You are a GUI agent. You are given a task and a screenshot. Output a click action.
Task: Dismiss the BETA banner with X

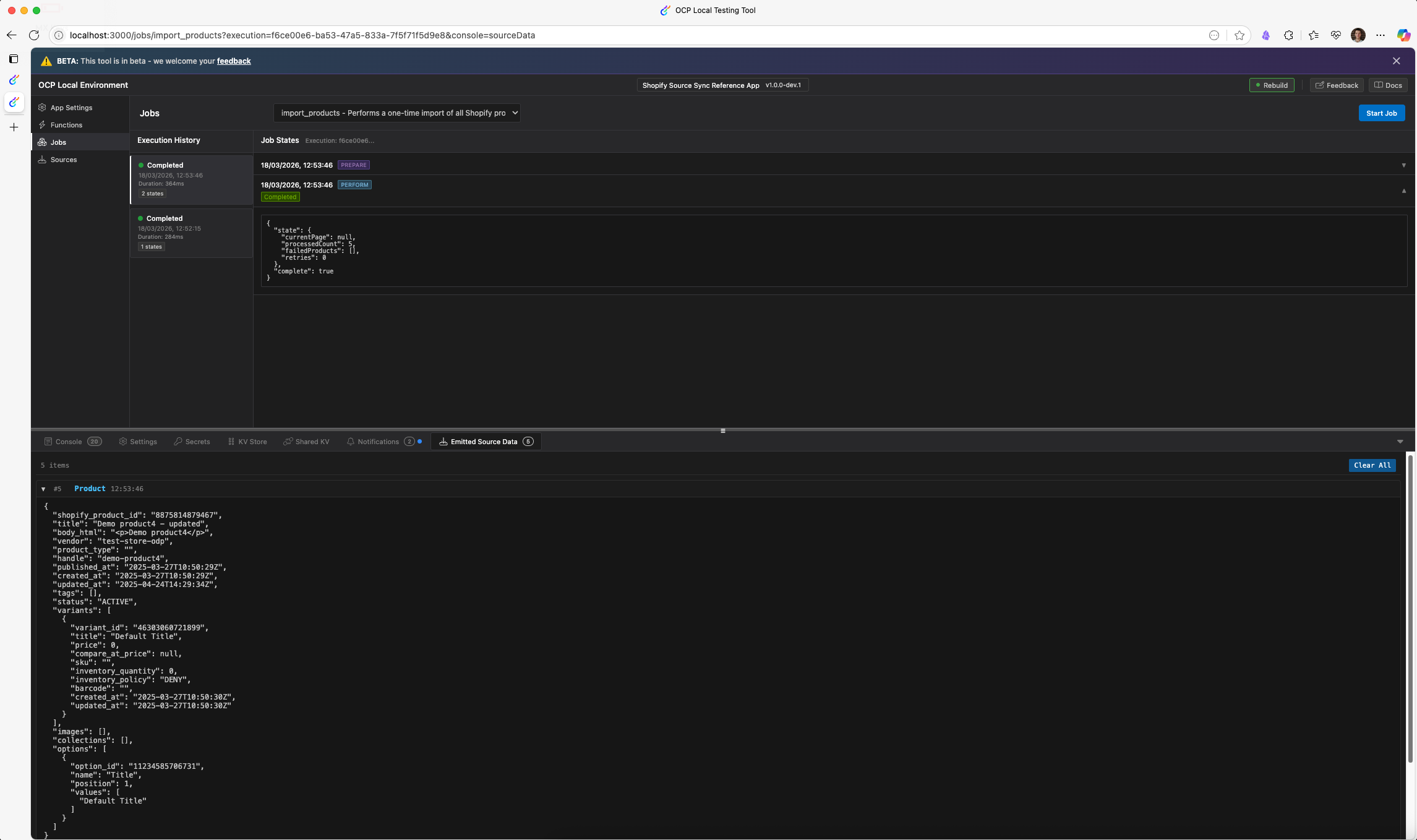point(1396,61)
